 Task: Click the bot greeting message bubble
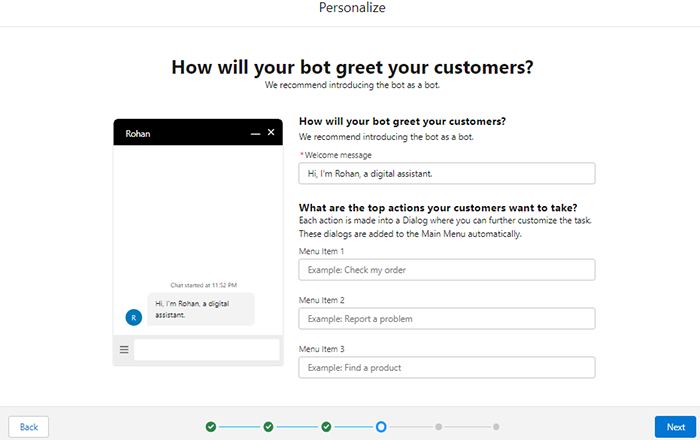click(x=201, y=308)
